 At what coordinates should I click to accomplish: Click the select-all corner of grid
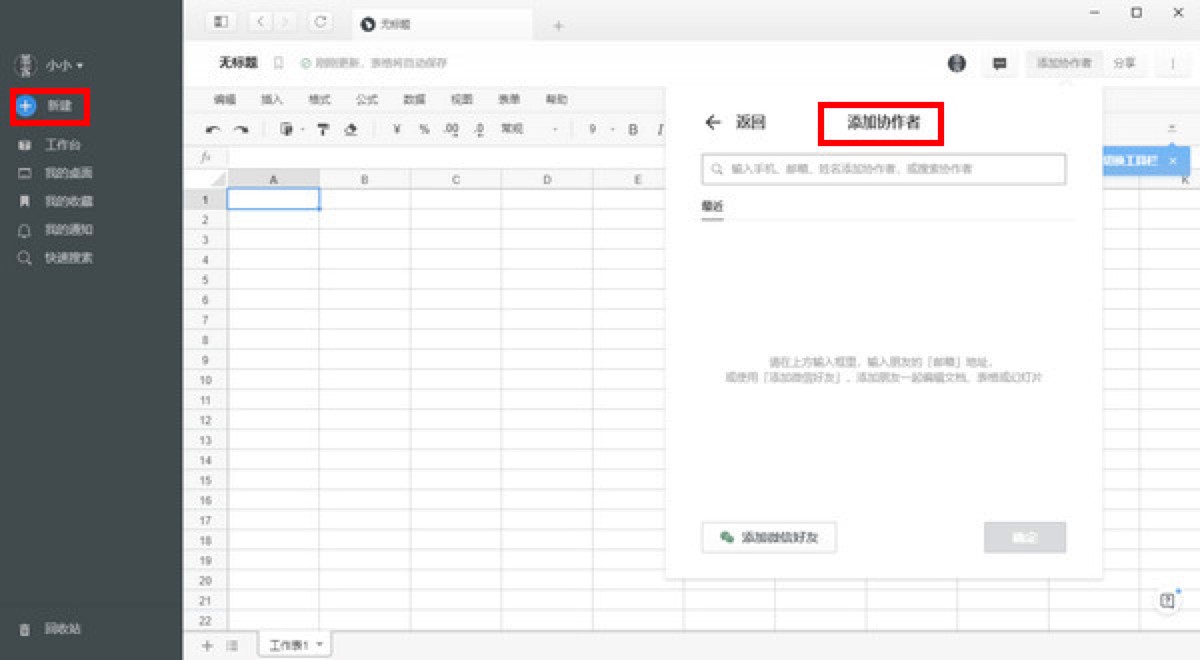205,179
